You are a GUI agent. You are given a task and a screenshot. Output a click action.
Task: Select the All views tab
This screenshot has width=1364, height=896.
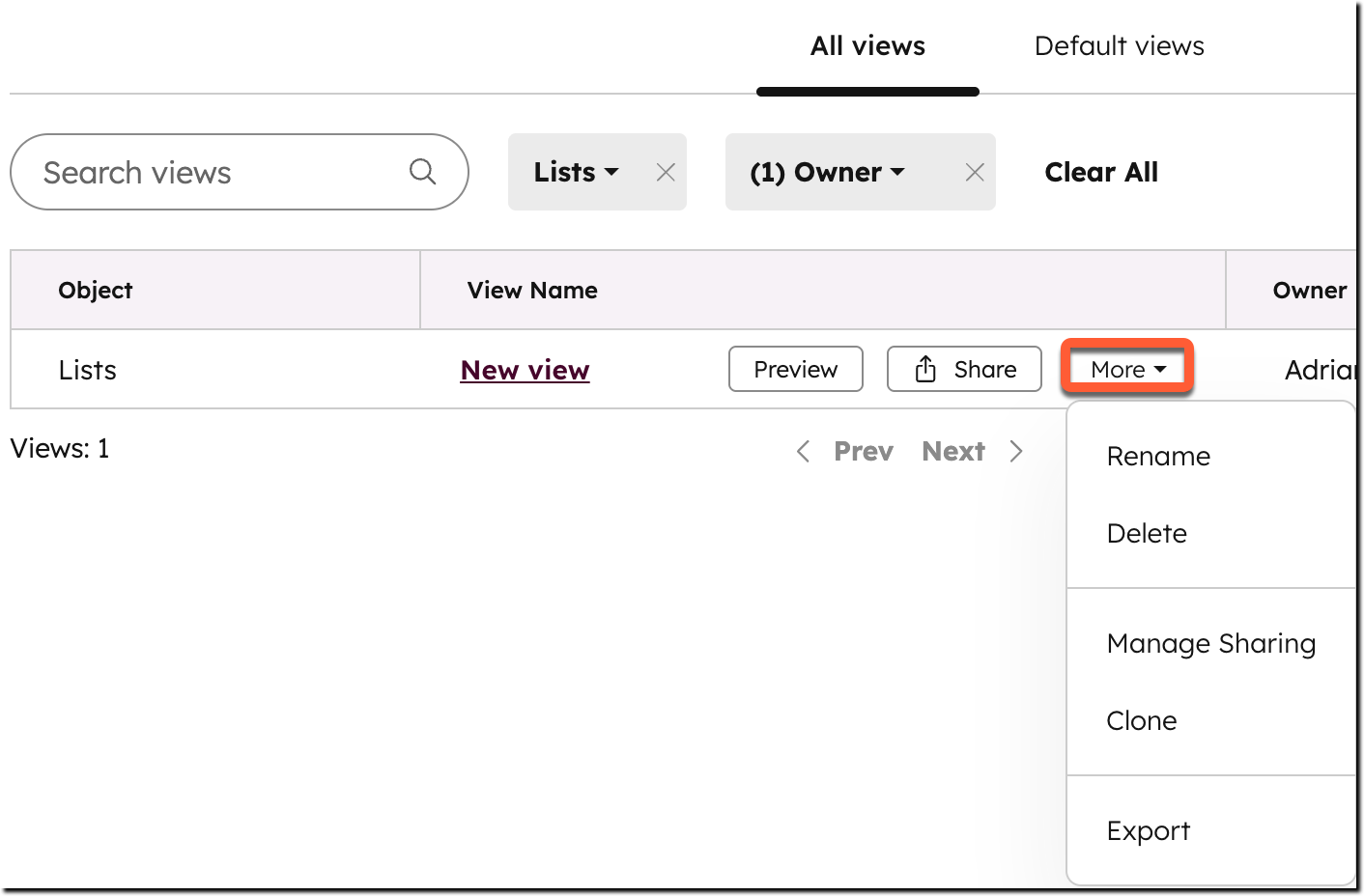(867, 45)
